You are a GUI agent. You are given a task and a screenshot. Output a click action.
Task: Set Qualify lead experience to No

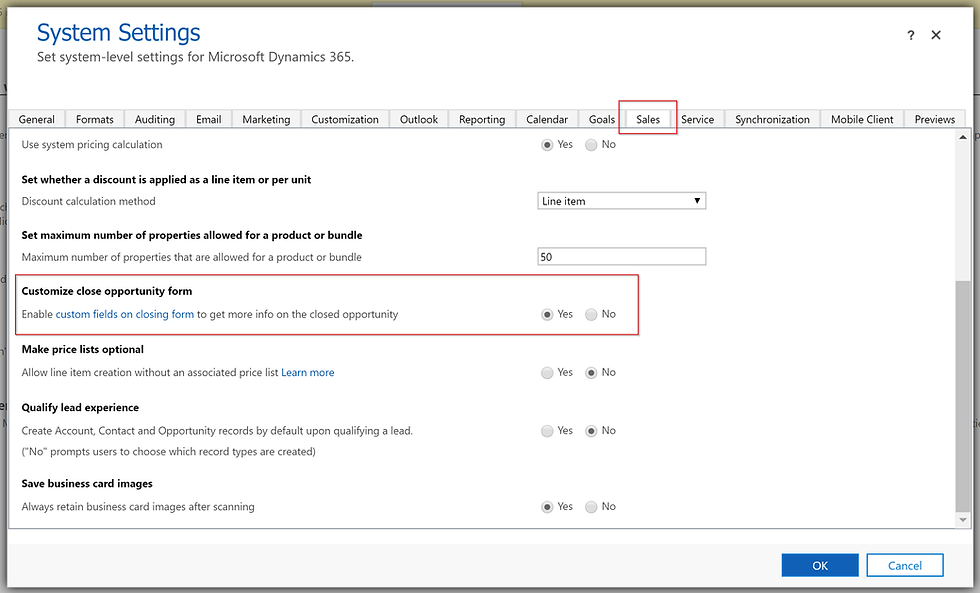591,431
